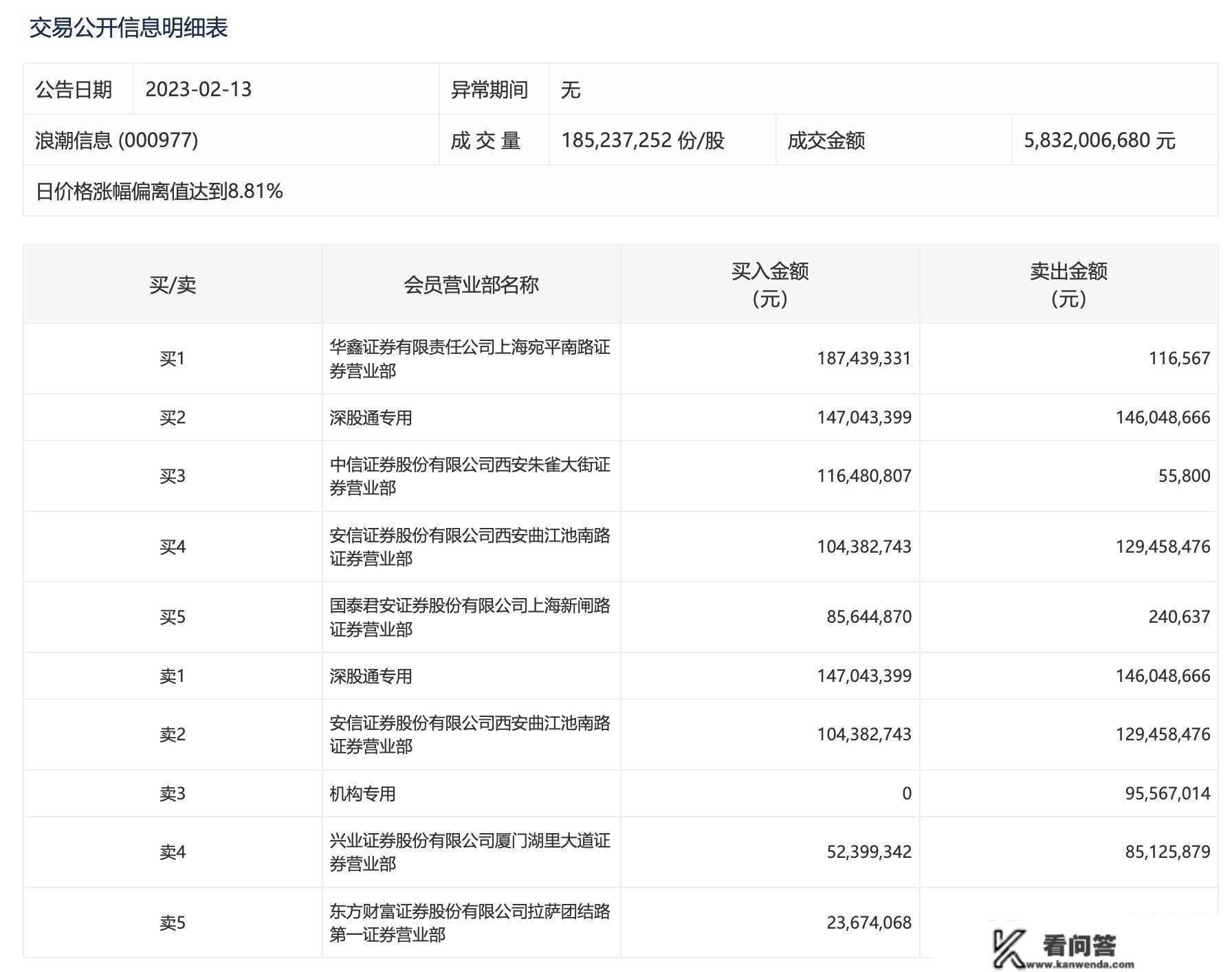The image size is (1232, 972).
Task: Select the 卖3 row label
Action: [x=173, y=793]
